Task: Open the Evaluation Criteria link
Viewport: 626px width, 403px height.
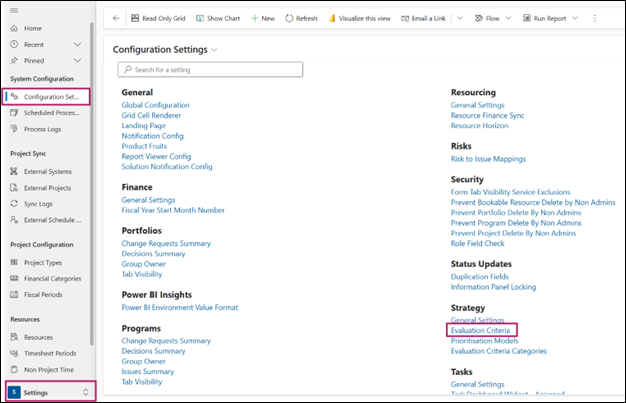Action: [484, 329]
